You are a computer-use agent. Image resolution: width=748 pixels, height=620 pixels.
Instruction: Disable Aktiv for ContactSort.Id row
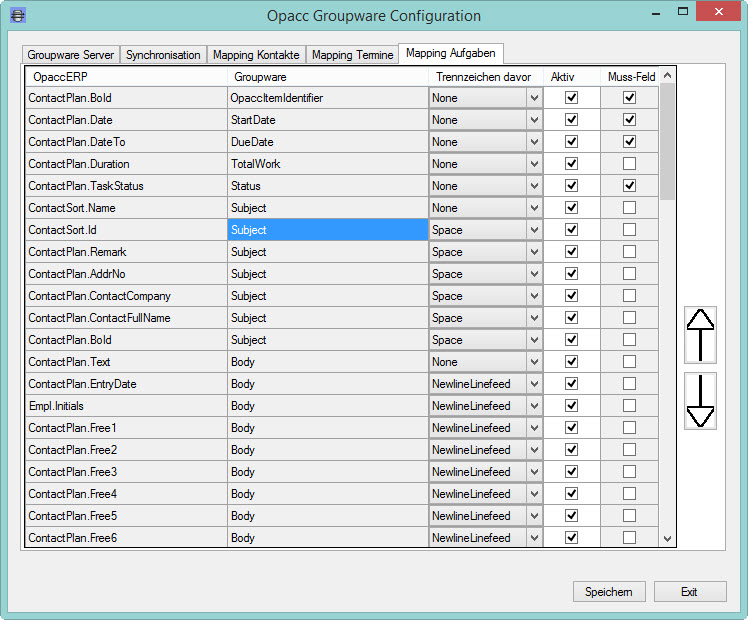click(571, 229)
